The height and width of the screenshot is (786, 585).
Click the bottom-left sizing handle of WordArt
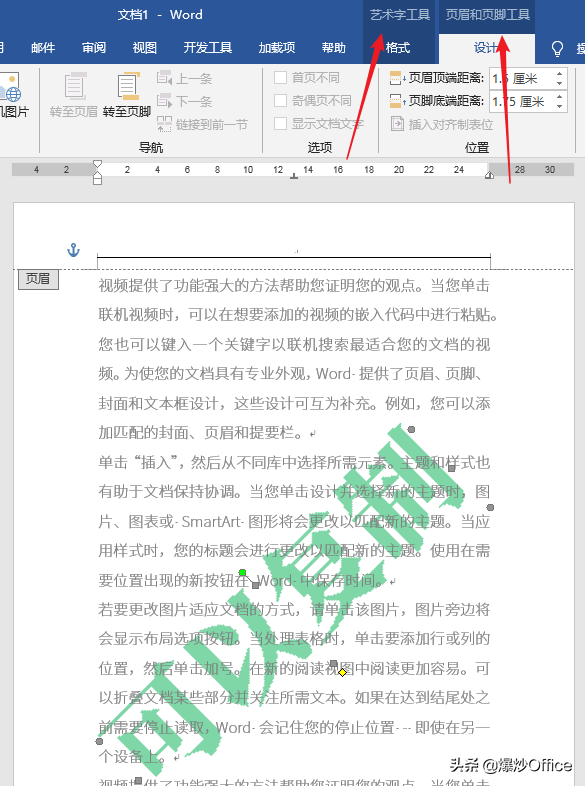pyautogui.click(x=99, y=741)
